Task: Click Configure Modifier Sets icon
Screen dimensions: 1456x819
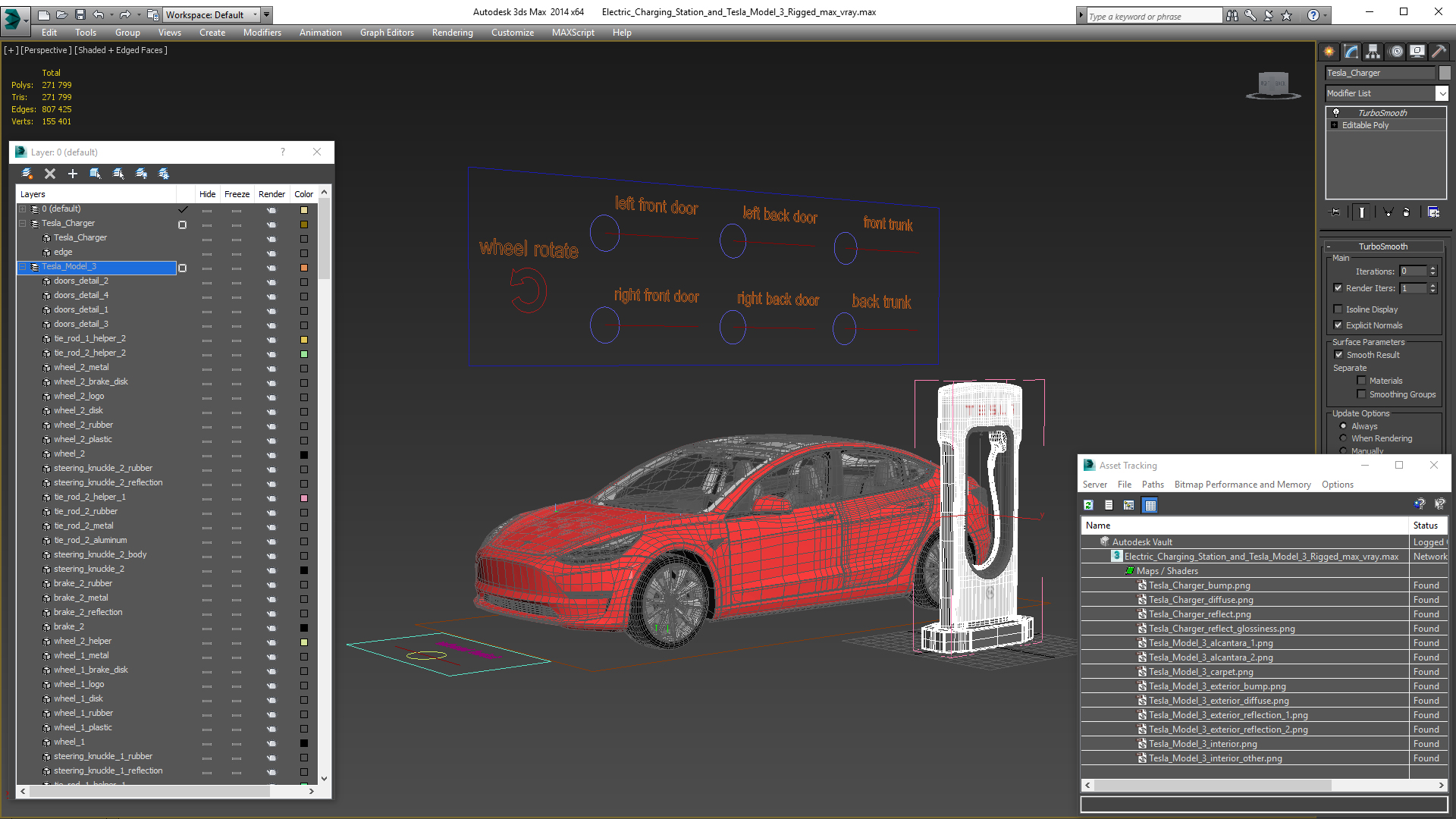Action: coord(1433,212)
